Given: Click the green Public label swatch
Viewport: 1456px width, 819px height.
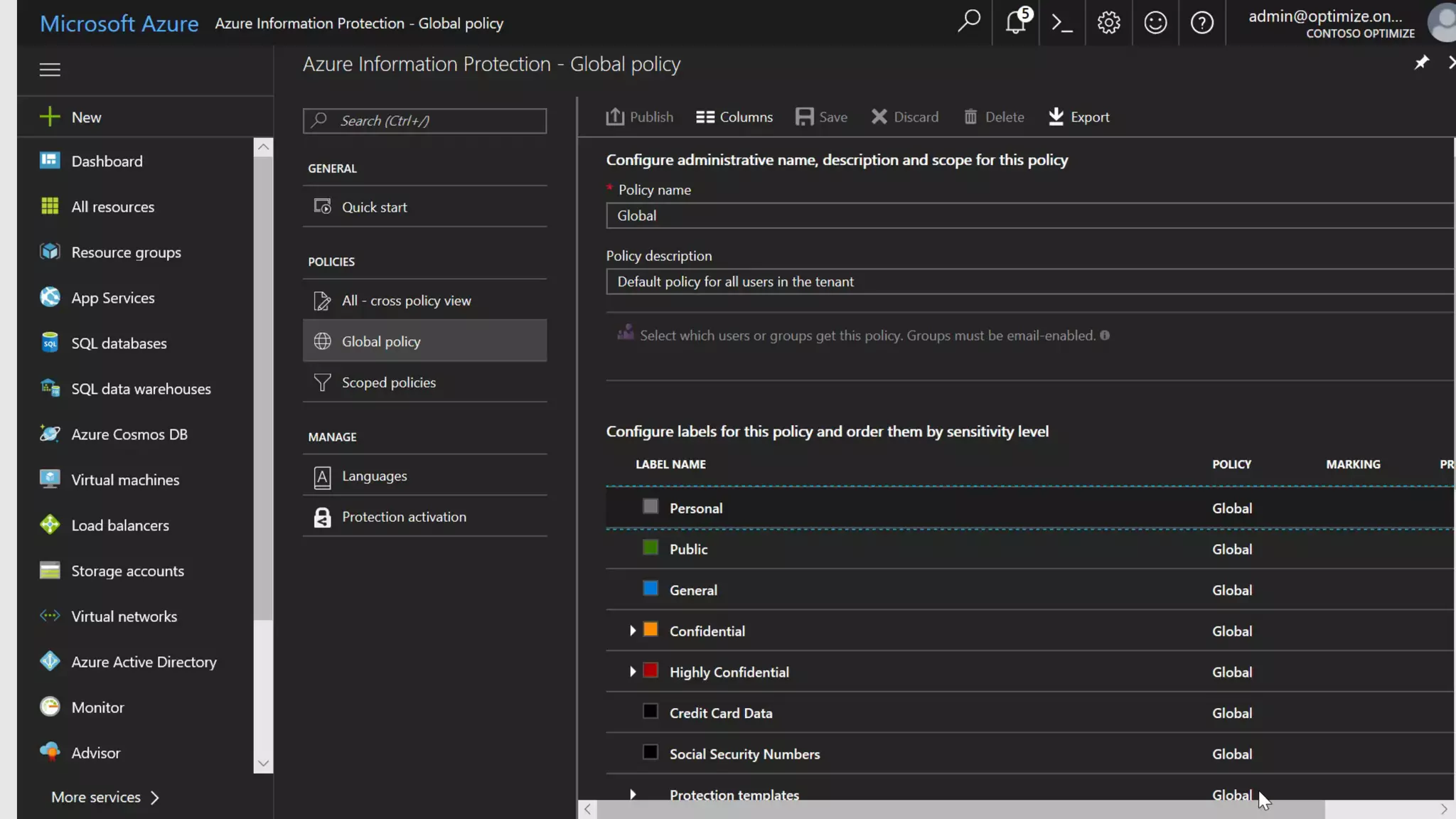Looking at the screenshot, I should [650, 547].
